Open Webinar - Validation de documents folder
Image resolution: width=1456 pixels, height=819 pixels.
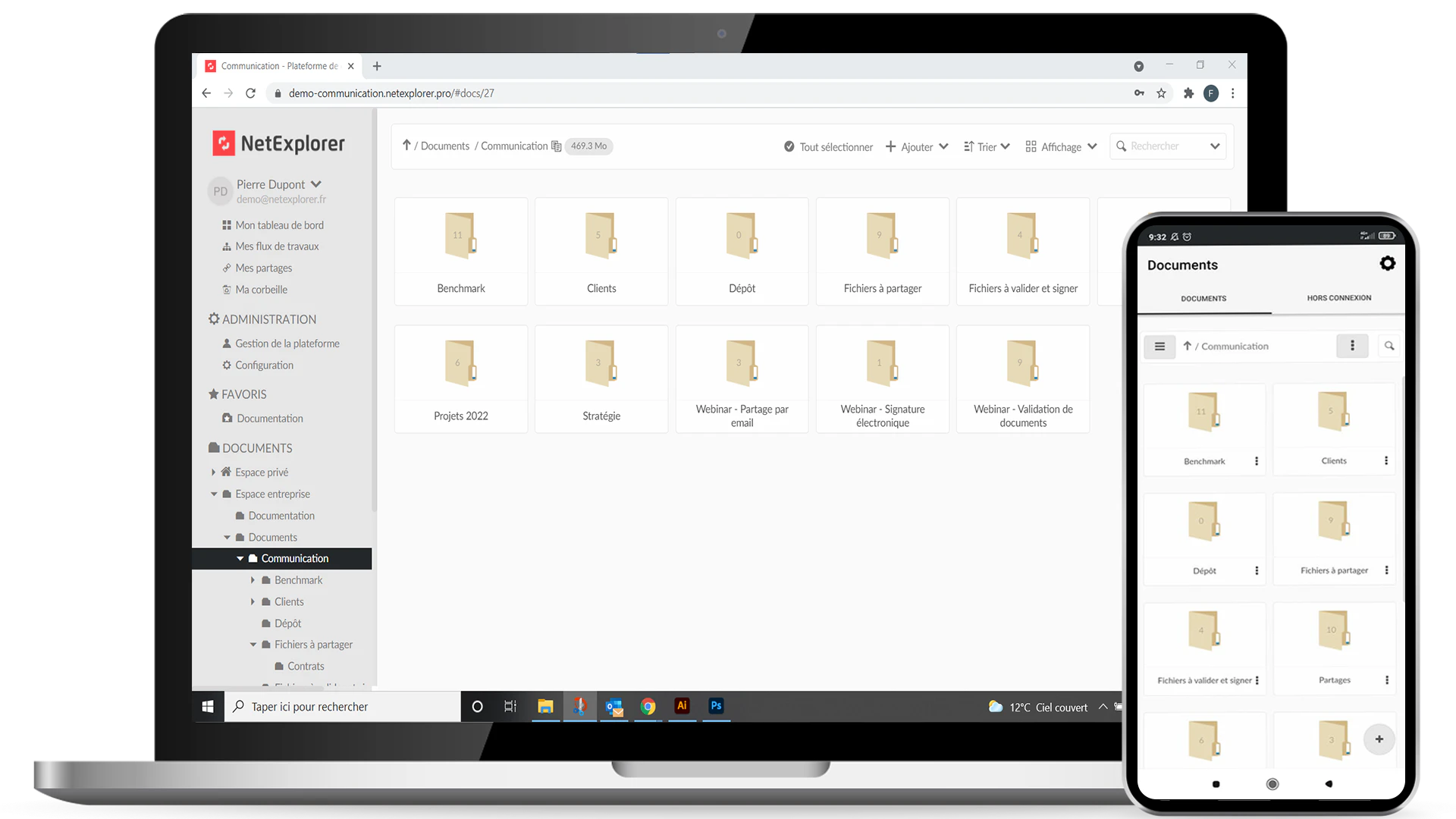[1023, 378]
